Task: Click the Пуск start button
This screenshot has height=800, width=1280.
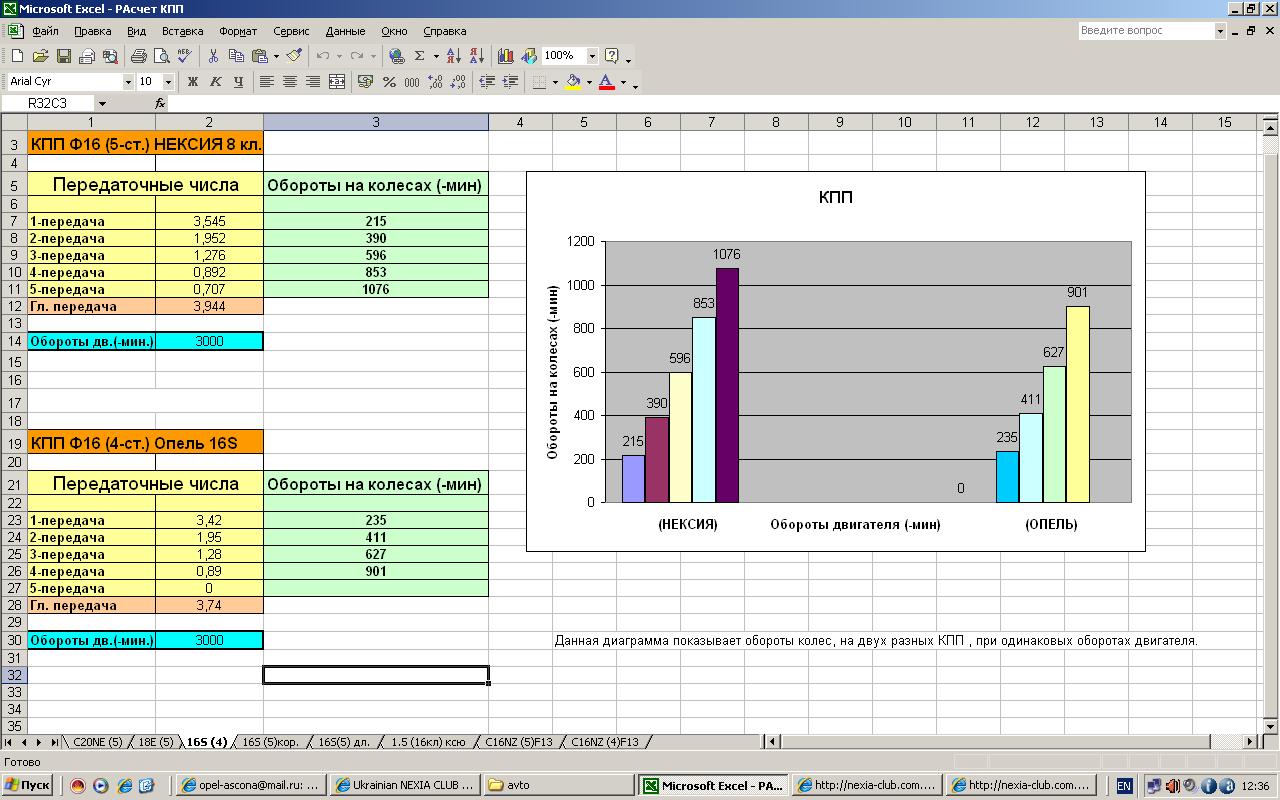Action: [x=29, y=786]
